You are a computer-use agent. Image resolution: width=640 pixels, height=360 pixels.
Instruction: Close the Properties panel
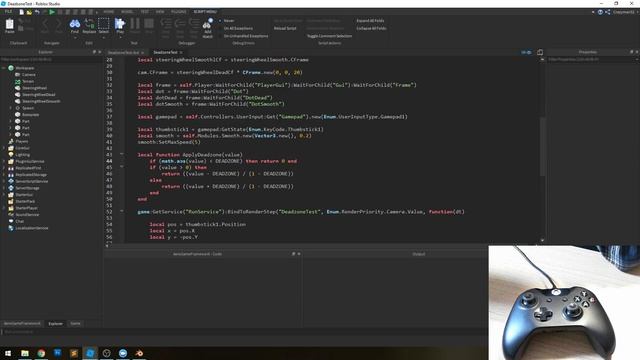coord(637,52)
